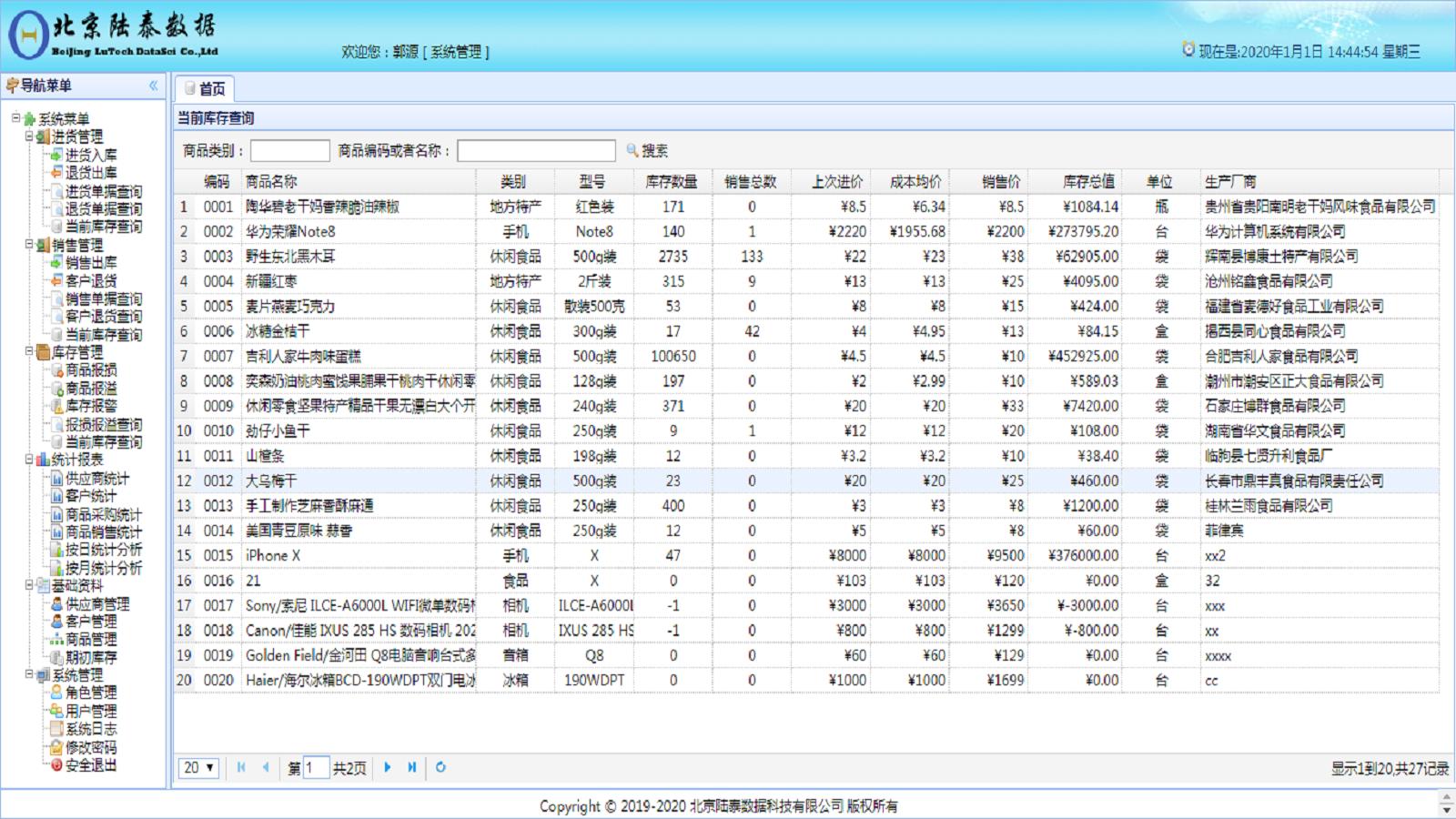Go to the first page

pyautogui.click(x=241, y=767)
